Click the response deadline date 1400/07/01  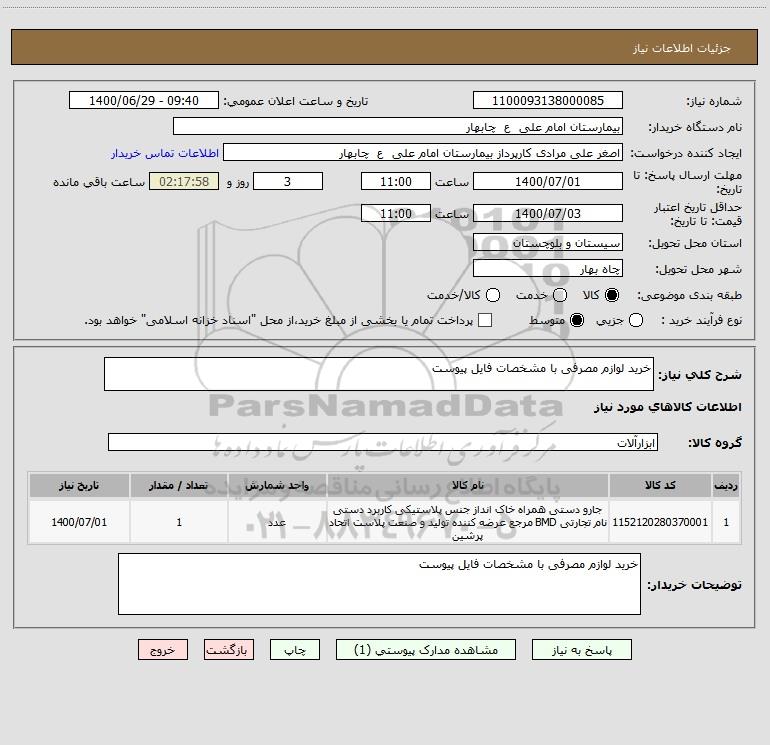pos(548,181)
